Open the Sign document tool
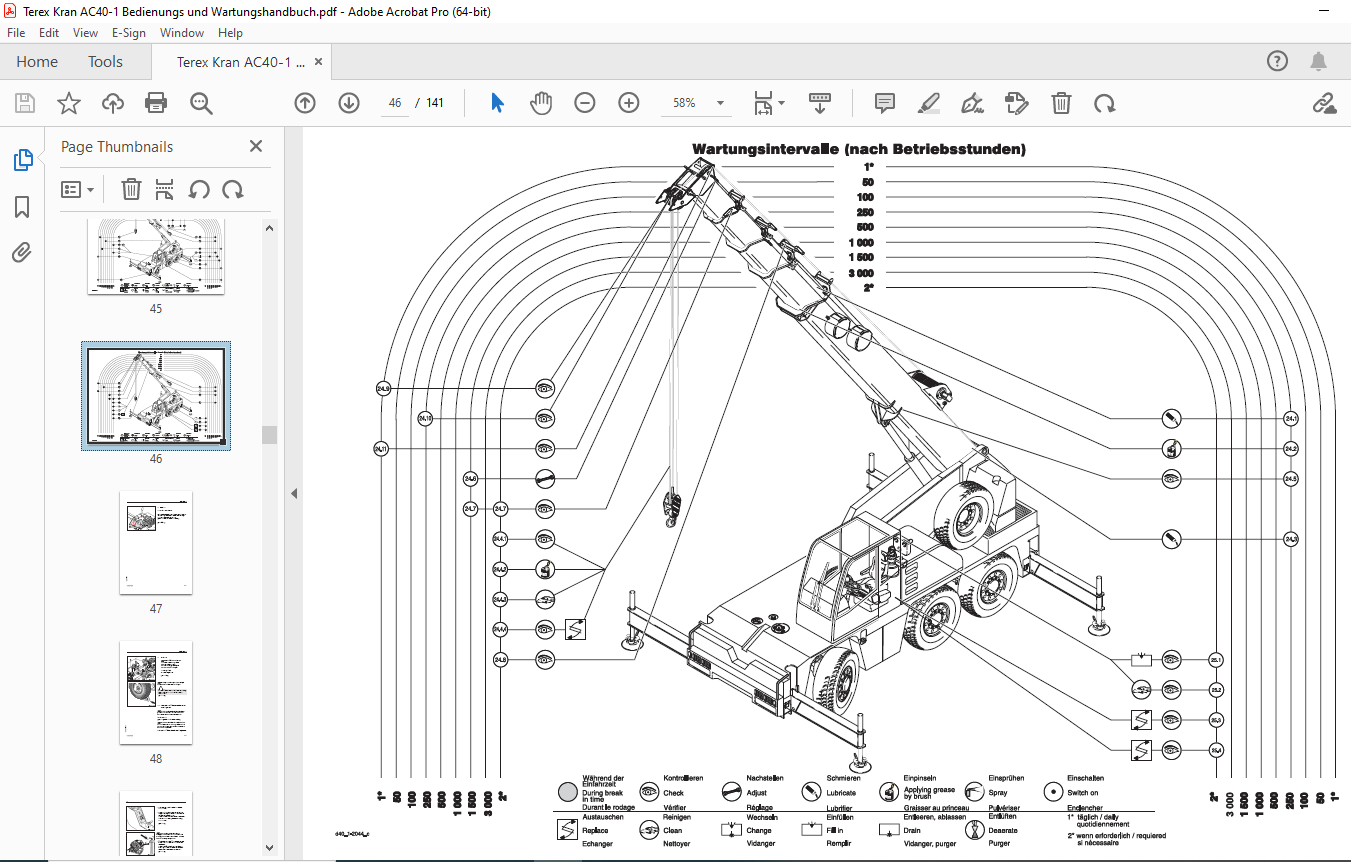This screenshot has width=1351, height=862. pyautogui.click(x=973, y=103)
